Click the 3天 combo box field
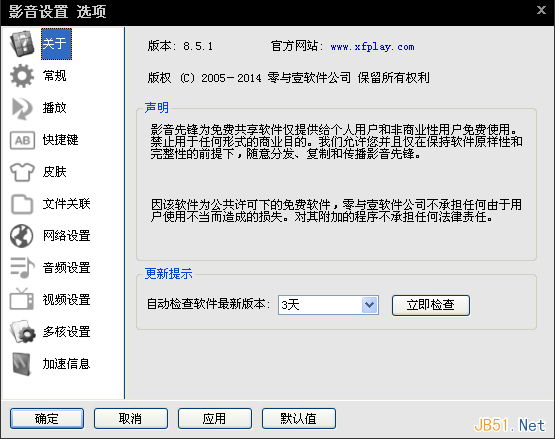555x439 pixels. point(328,305)
